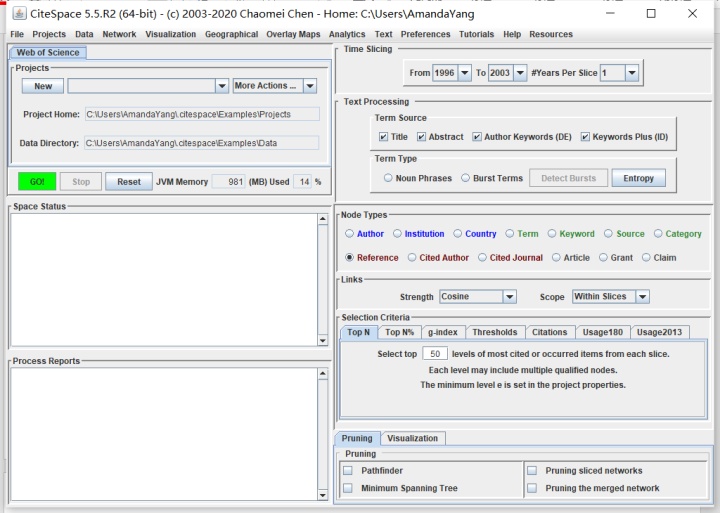This screenshot has height=513, width=720.
Task: Open the Preferences menu
Action: pos(425,34)
